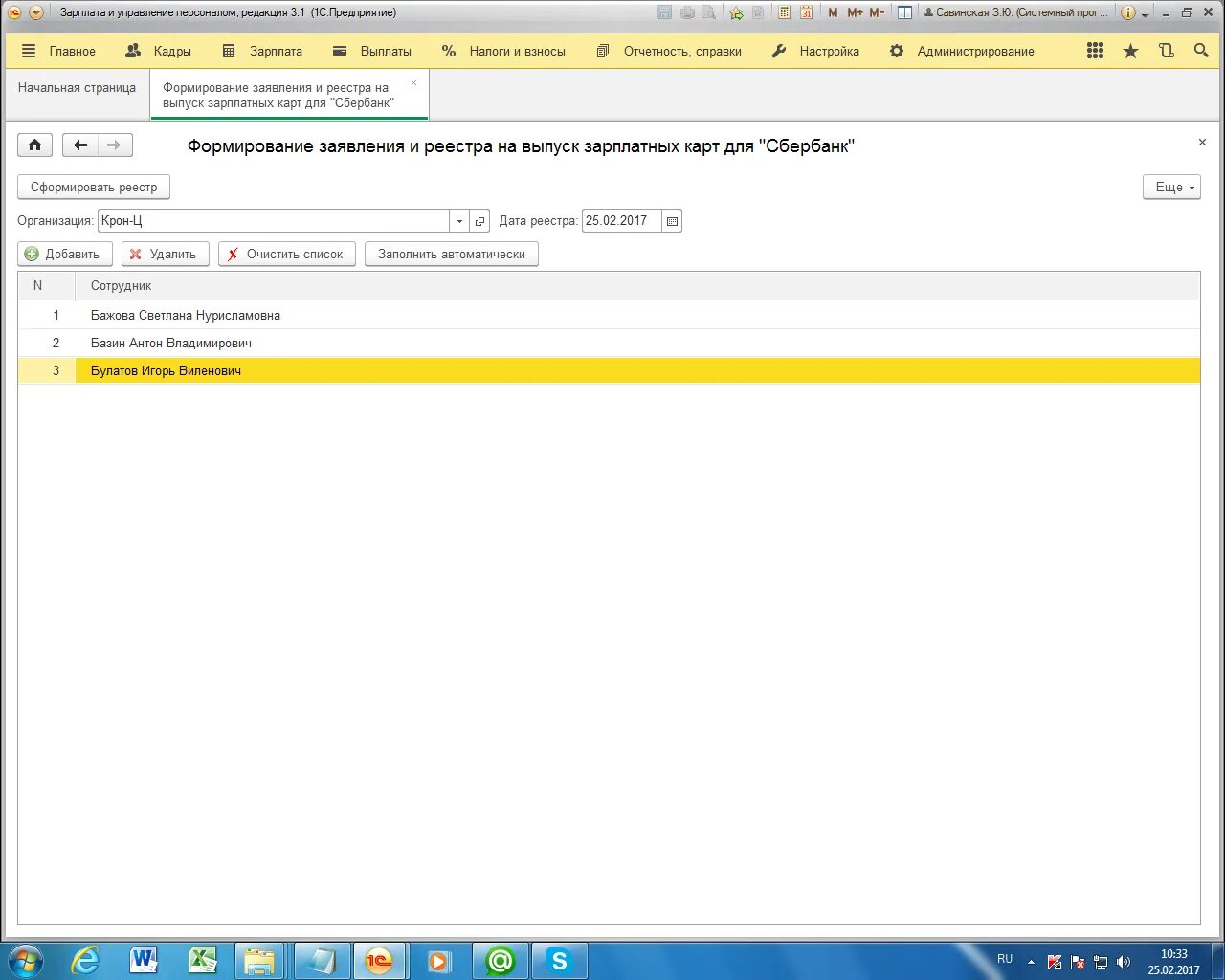The height and width of the screenshot is (980, 1225).
Task: Open the functions grid menu icon
Action: 1096,51
